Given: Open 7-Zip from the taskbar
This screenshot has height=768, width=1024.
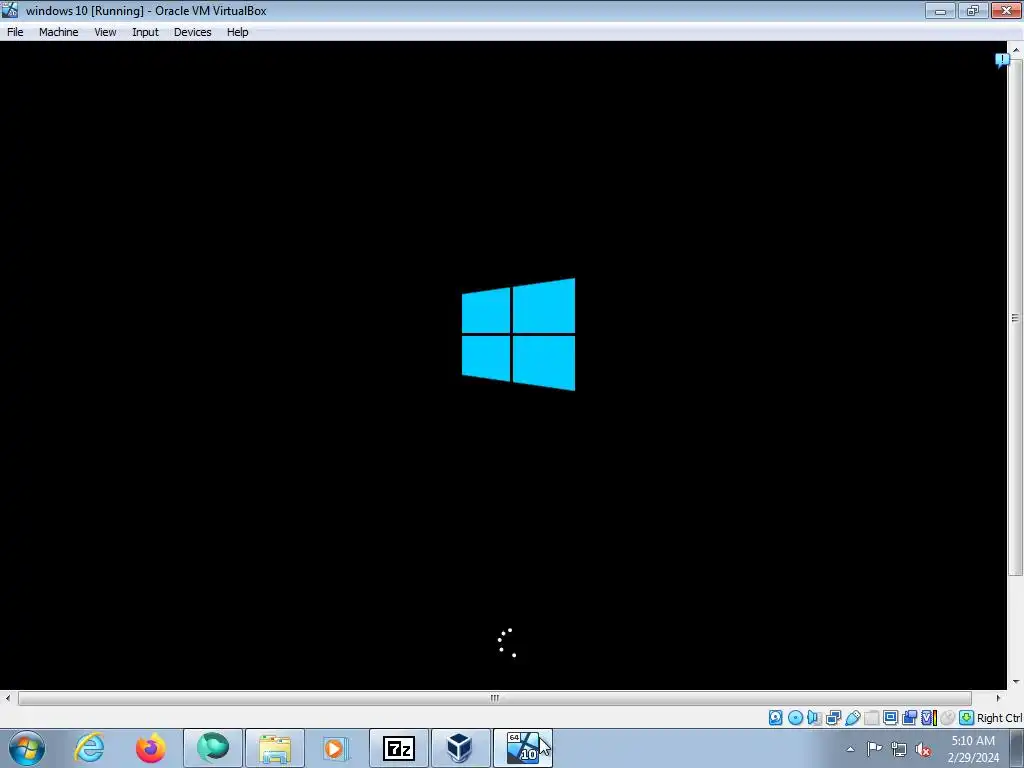Looking at the screenshot, I should 398,748.
